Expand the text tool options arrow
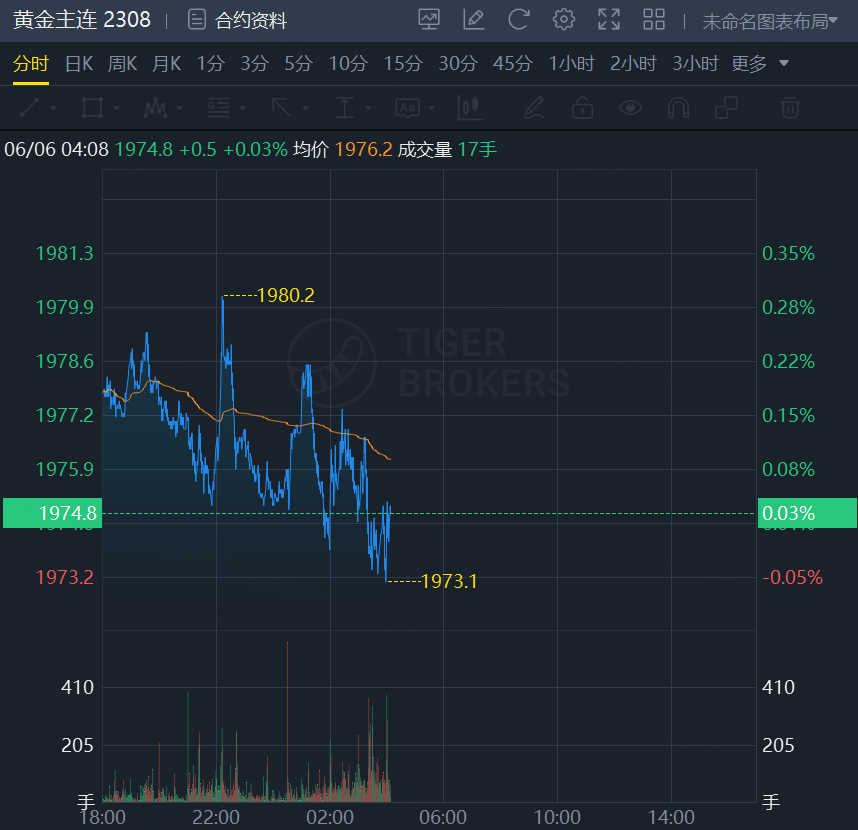Image resolution: width=858 pixels, height=830 pixels. pyautogui.click(x=432, y=108)
